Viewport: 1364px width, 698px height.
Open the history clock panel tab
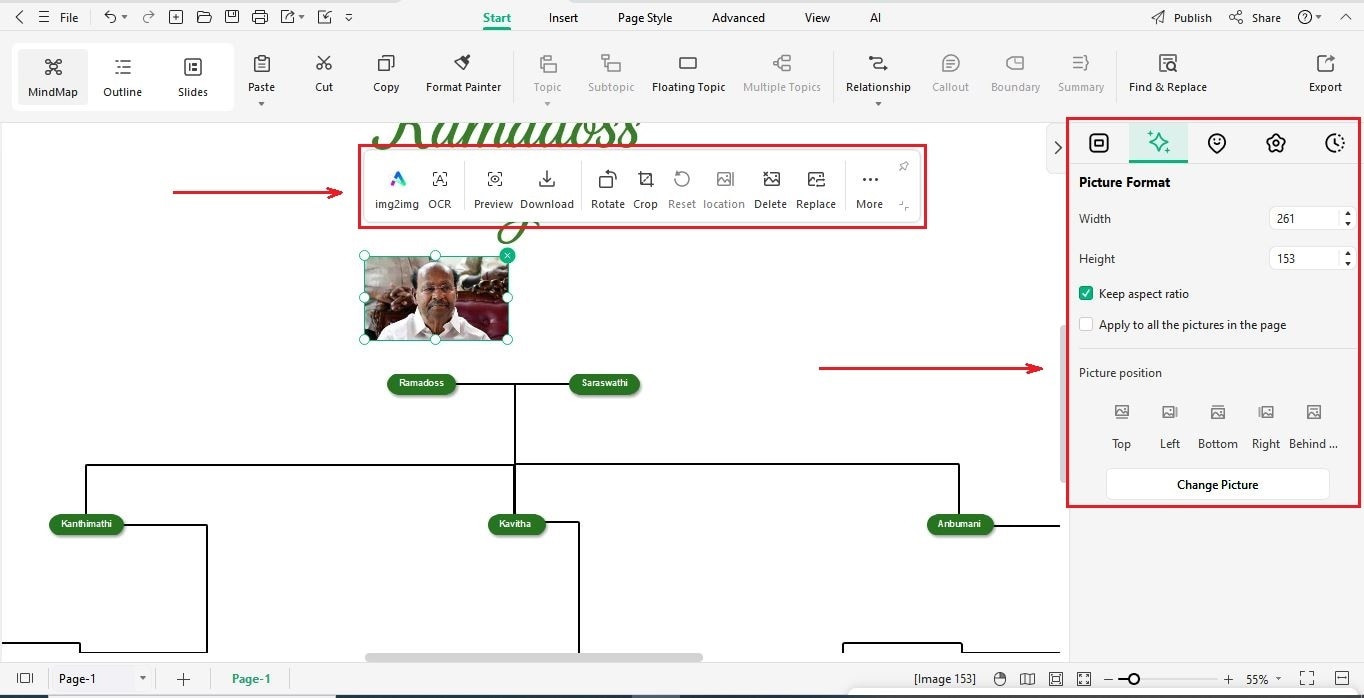[1335, 143]
